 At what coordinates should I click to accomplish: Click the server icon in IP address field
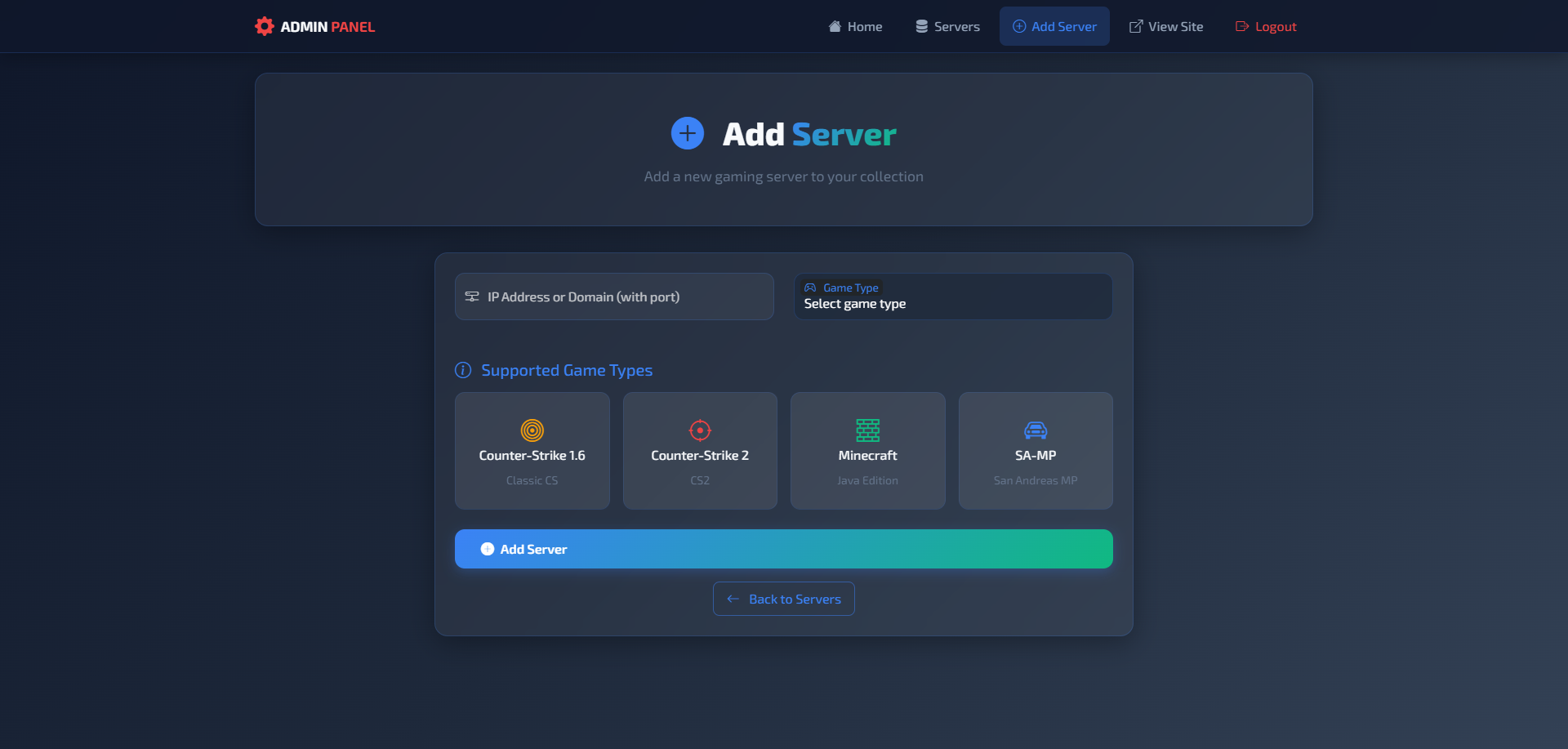(472, 296)
